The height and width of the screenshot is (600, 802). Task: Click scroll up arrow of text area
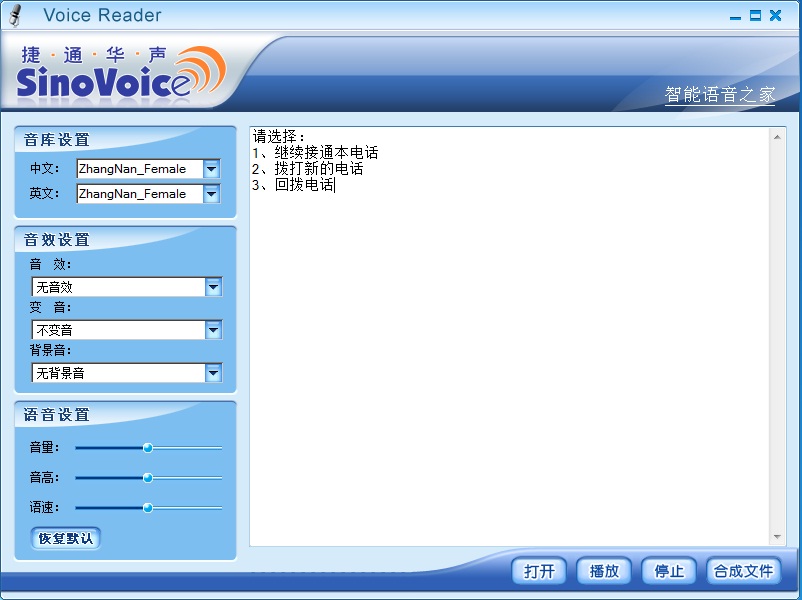(777, 137)
